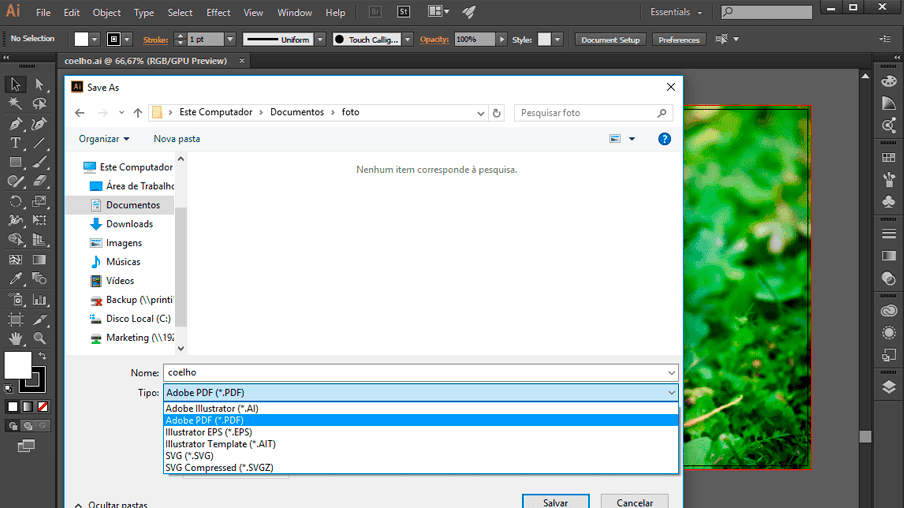Click the white fill color swatch
This screenshot has width=904, height=508.
(17, 365)
